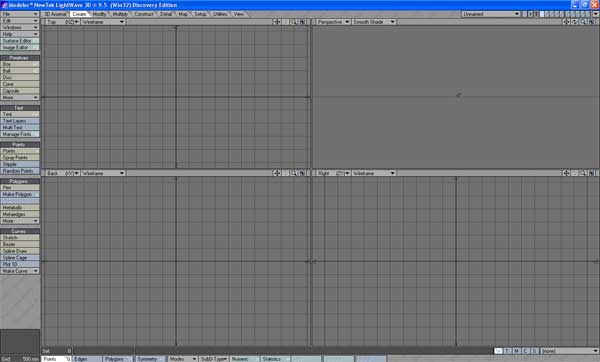The image size is (600, 362).
Task: Select the Disc primitive tool
Action: (x=20, y=77)
